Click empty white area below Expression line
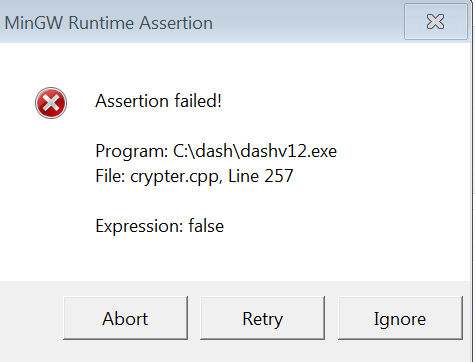The image size is (475, 362). [x=233, y=258]
